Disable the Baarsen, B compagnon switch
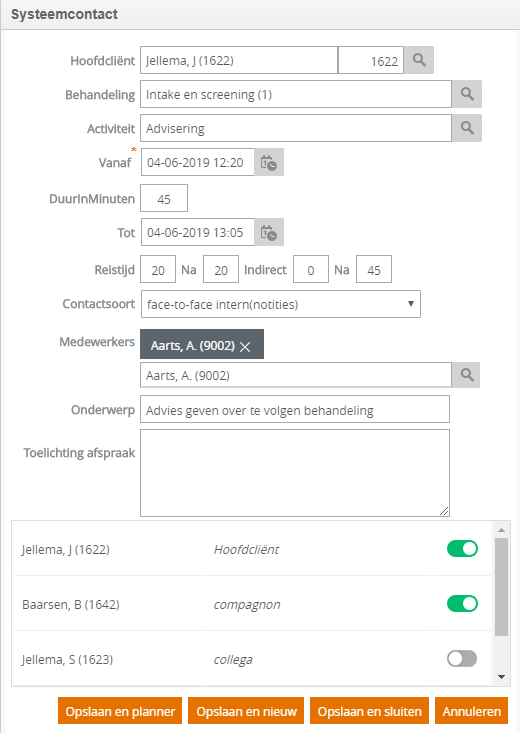This screenshot has width=520, height=733. (462, 604)
